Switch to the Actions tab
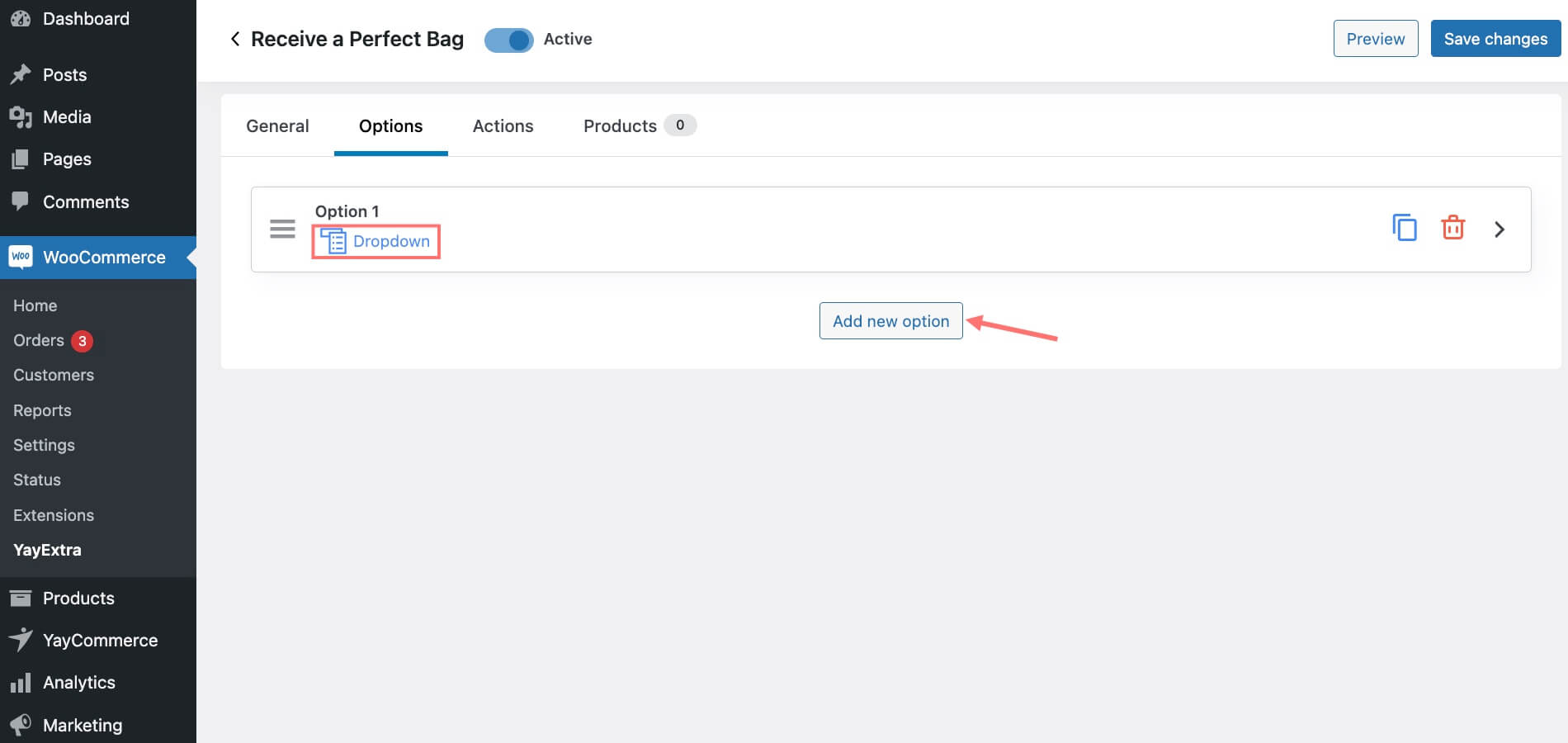 pyautogui.click(x=503, y=125)
